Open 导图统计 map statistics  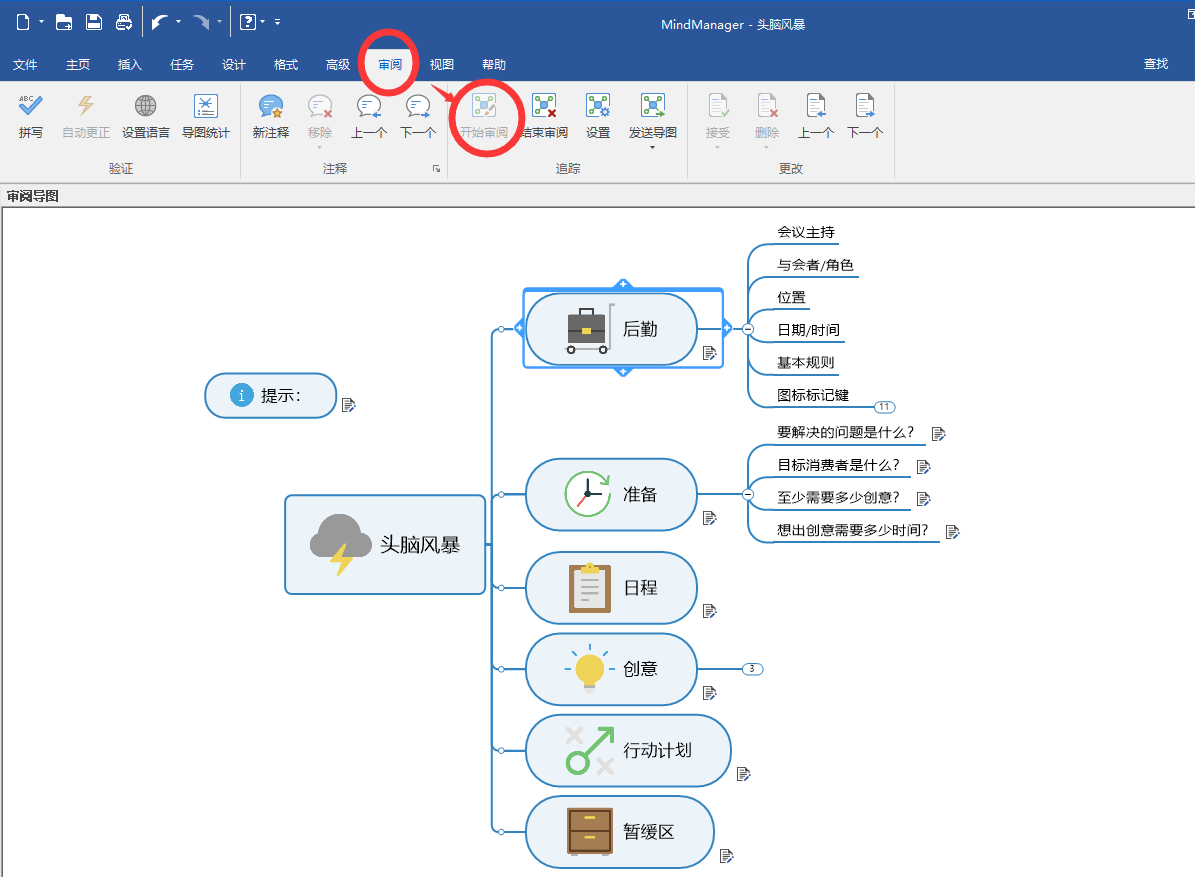click(206, 116)
